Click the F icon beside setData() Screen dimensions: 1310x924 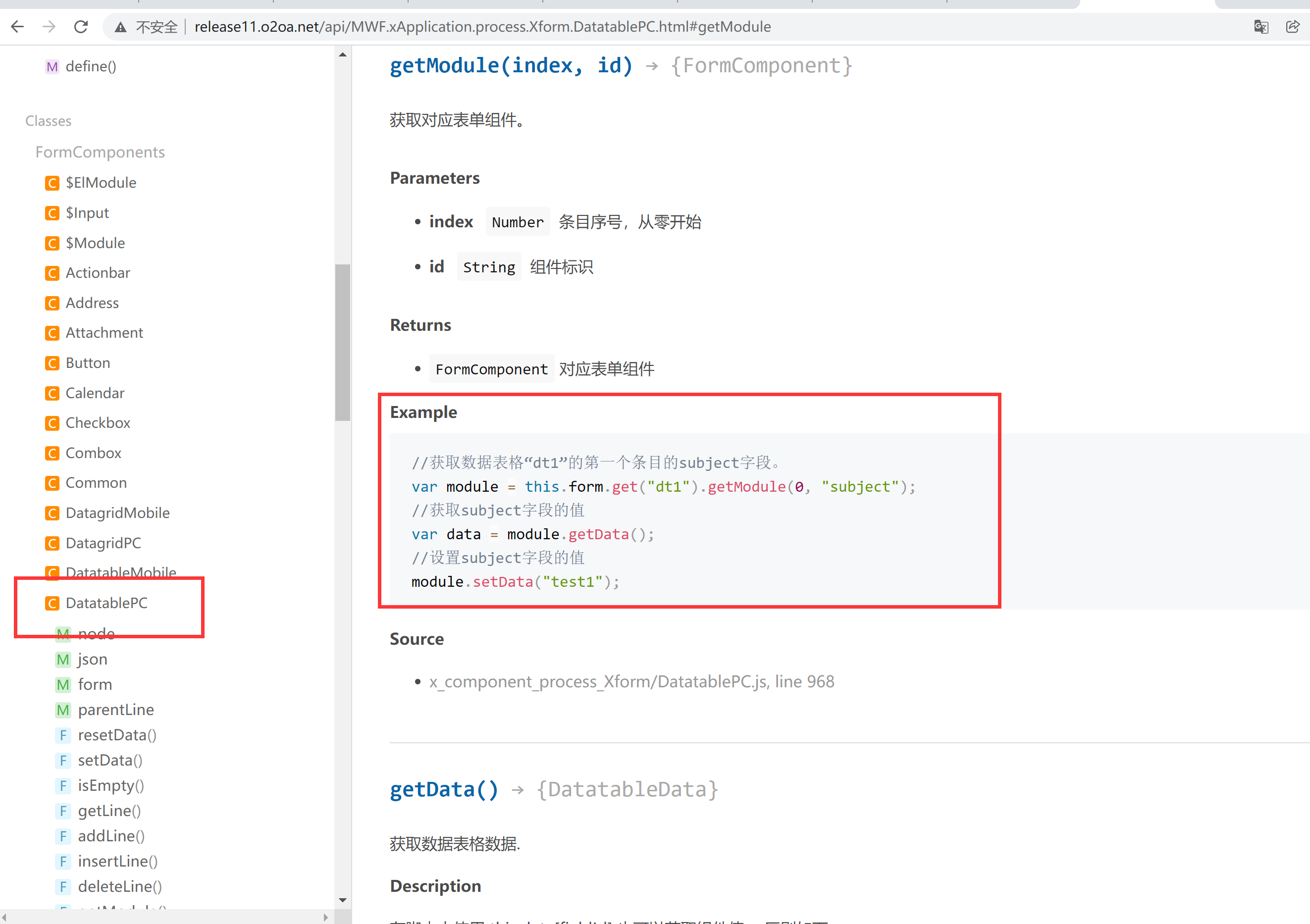tap(63, 761)
